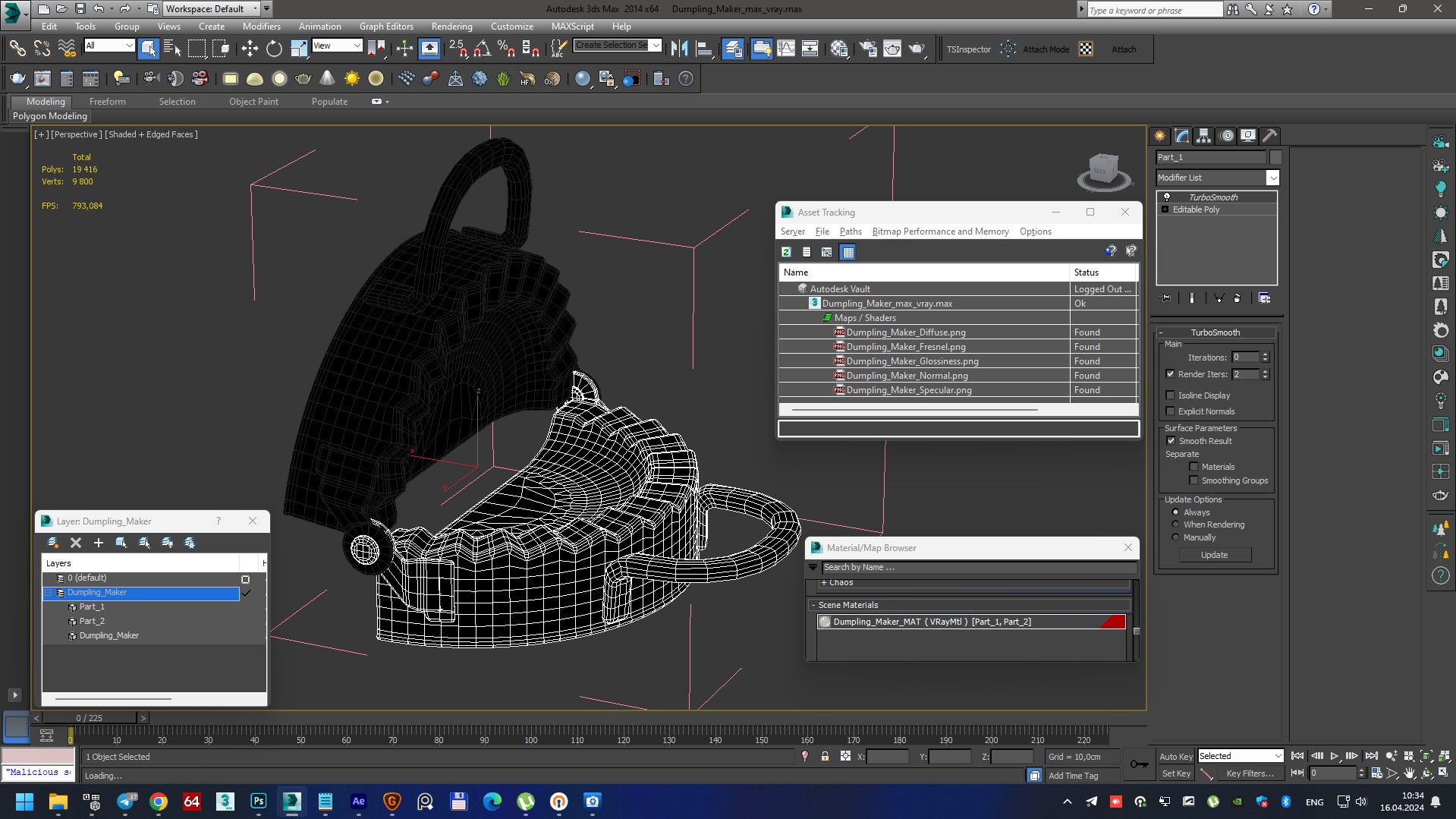The width and height of the screenshot is (1456, 819).
Task: Open the Modifier List dropdown
Action: click(x=1272, y=178)
